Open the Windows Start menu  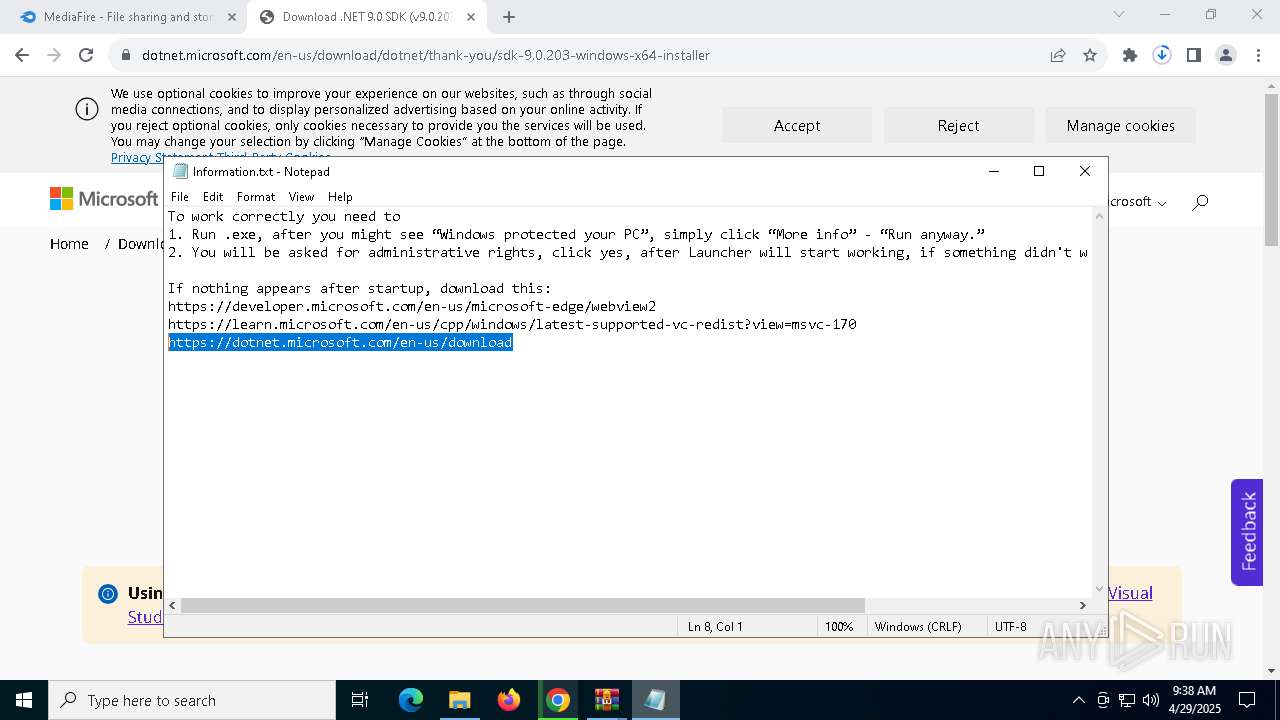[x=24, y=700]
